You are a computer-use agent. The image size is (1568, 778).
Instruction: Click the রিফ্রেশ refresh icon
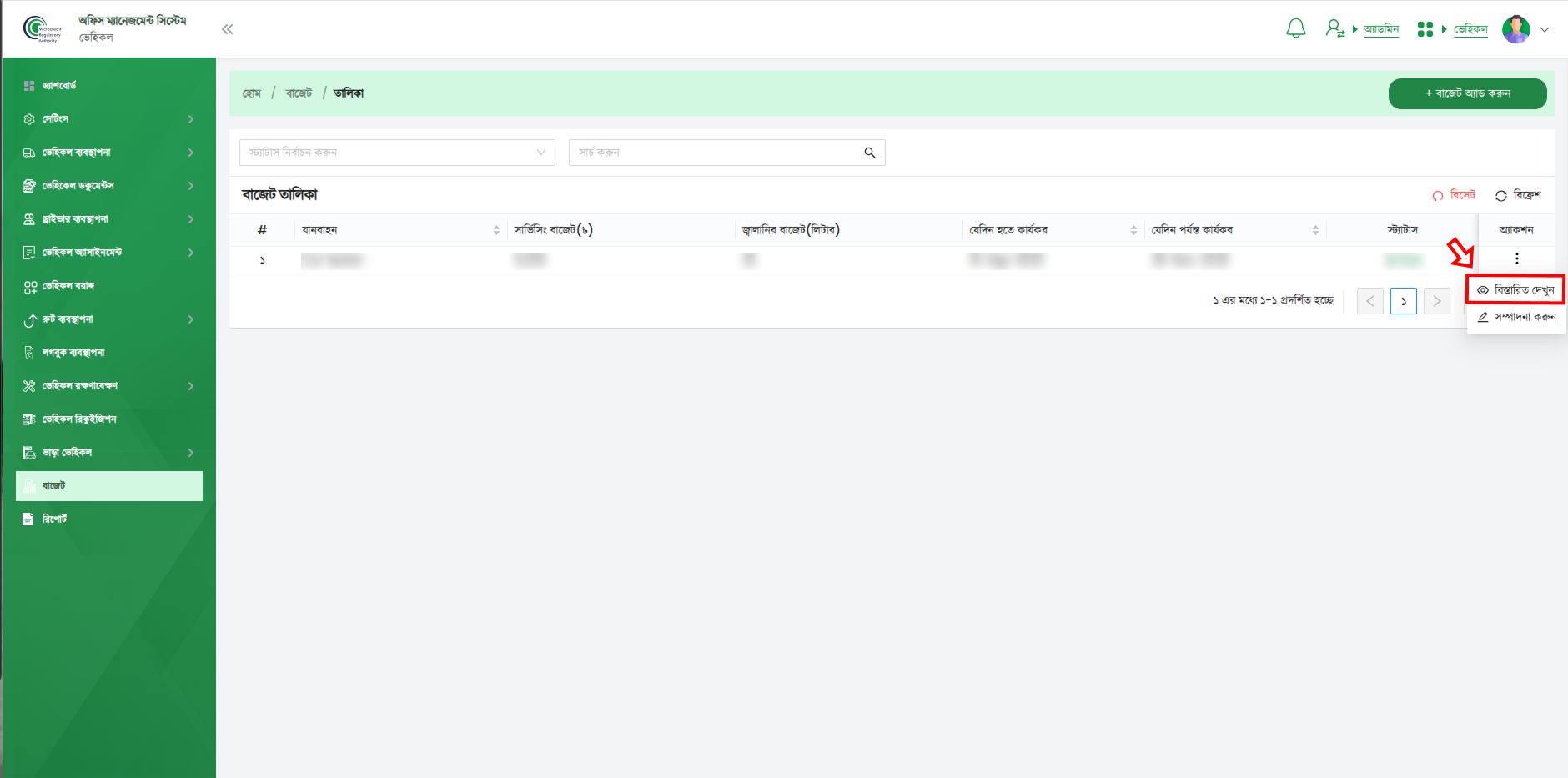pos(1501,196)
